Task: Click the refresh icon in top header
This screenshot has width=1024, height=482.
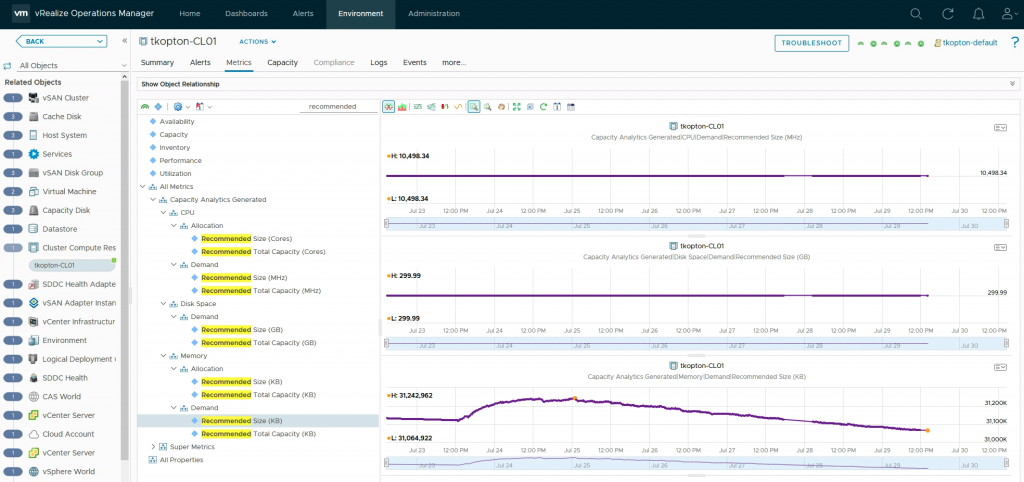Action: [x=948, y=14]
